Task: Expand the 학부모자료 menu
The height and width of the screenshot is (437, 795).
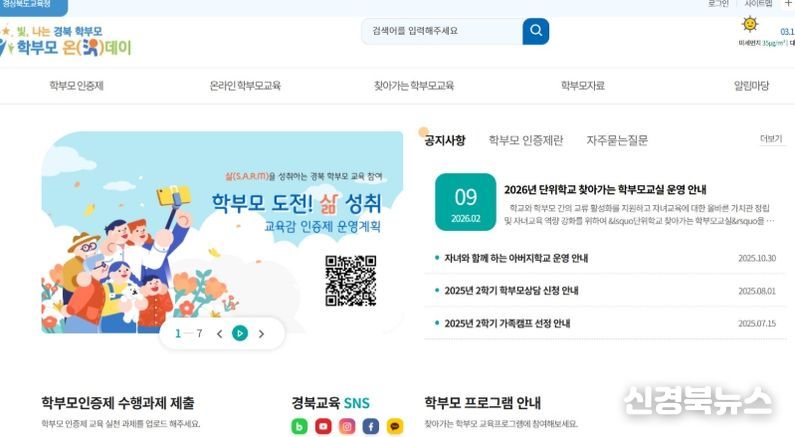Action: pyautogui.click(x=583, y=86)
